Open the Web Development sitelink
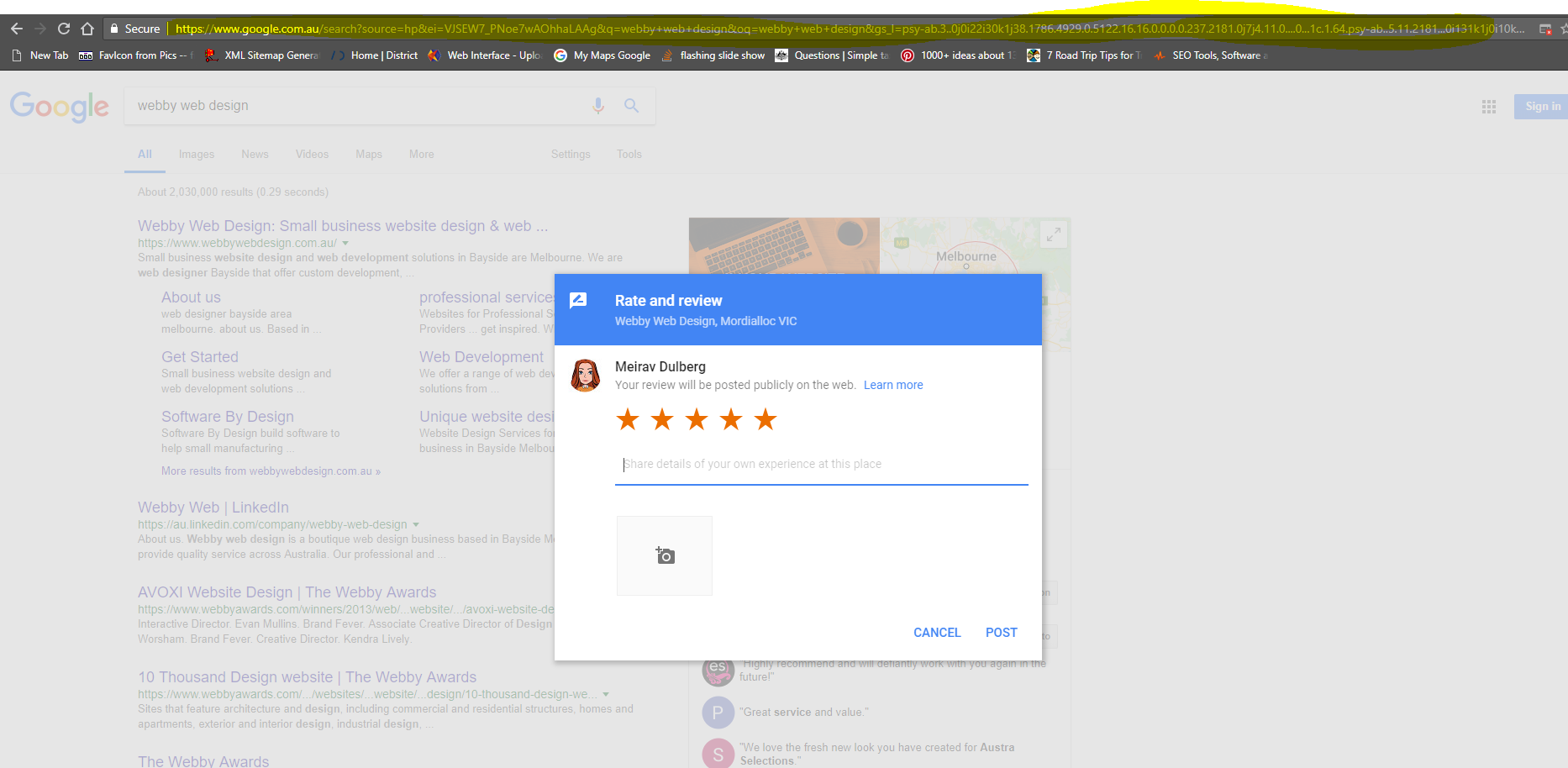The image size is (1568, 768). click(x=481, y=357)
